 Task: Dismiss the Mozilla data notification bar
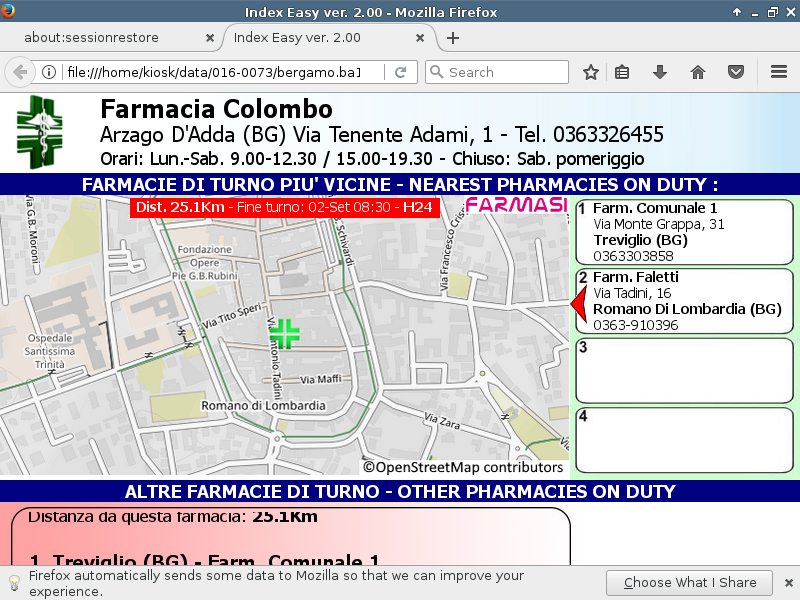point(787,582)
